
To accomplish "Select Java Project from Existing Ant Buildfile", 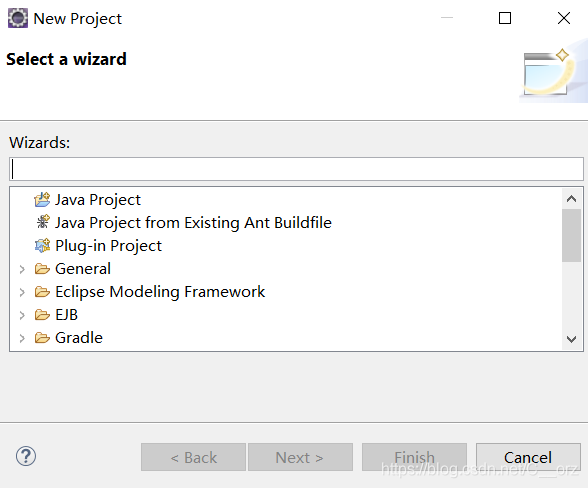I will click(x=193, y=222).
